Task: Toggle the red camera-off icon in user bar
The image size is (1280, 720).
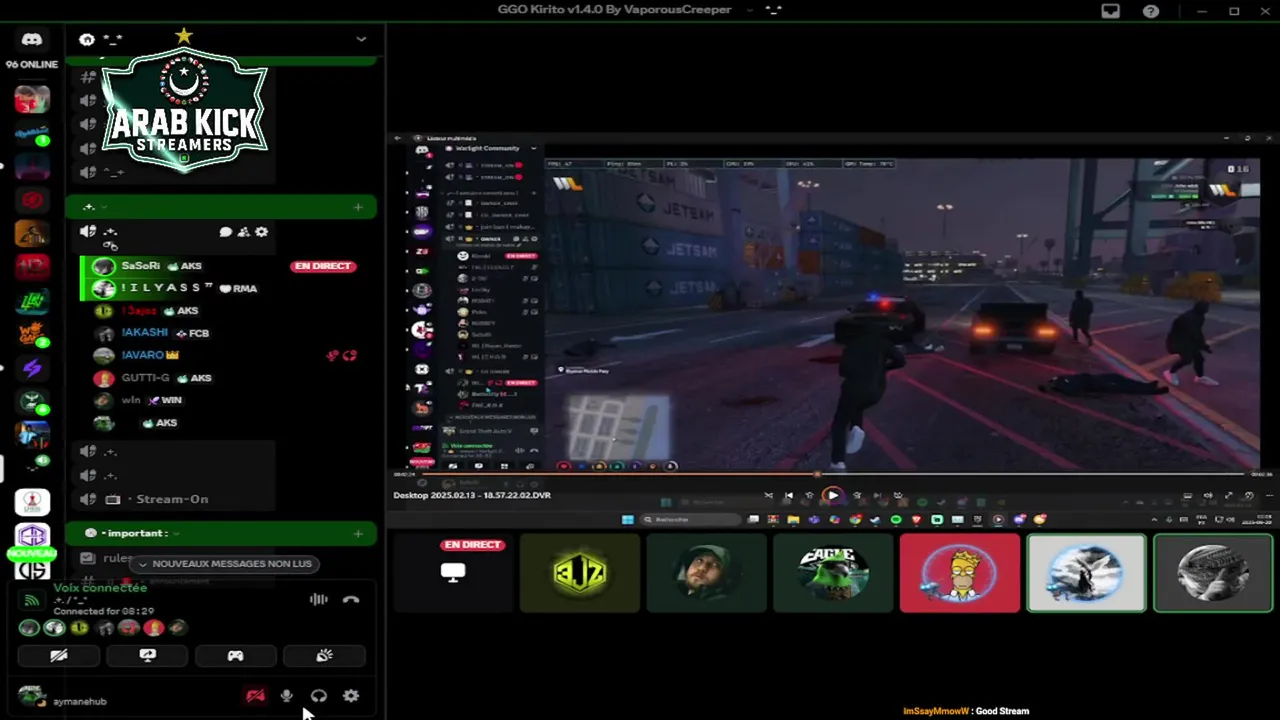Action: [255, 696]
